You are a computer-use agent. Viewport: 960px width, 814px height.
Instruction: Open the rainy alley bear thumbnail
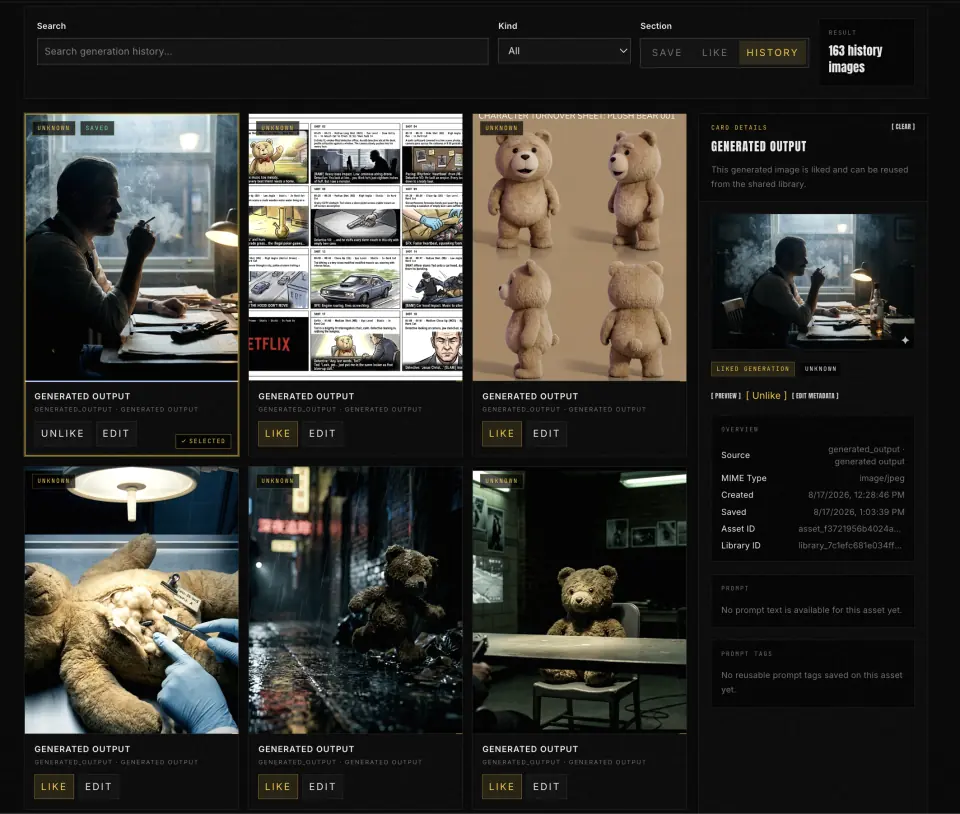pyautogui.click(x=356, y=600)
